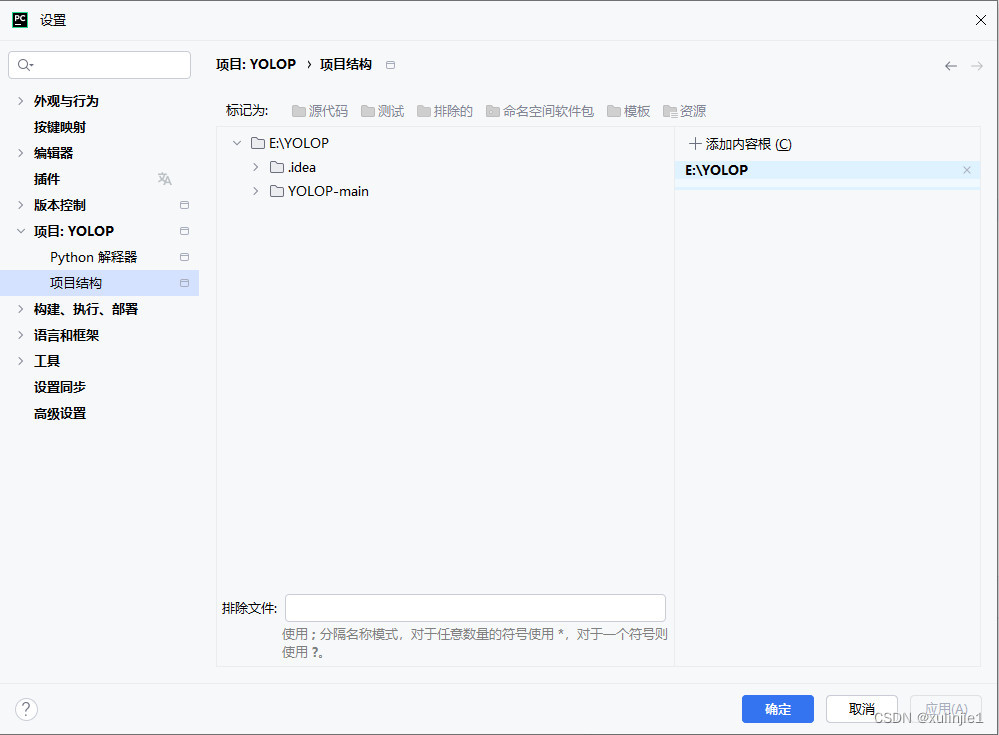Image resolution: width=999 pixels, height=735 pixels.
Task: Remove the E:\YOLOP content root
Action: click(967, 170)
